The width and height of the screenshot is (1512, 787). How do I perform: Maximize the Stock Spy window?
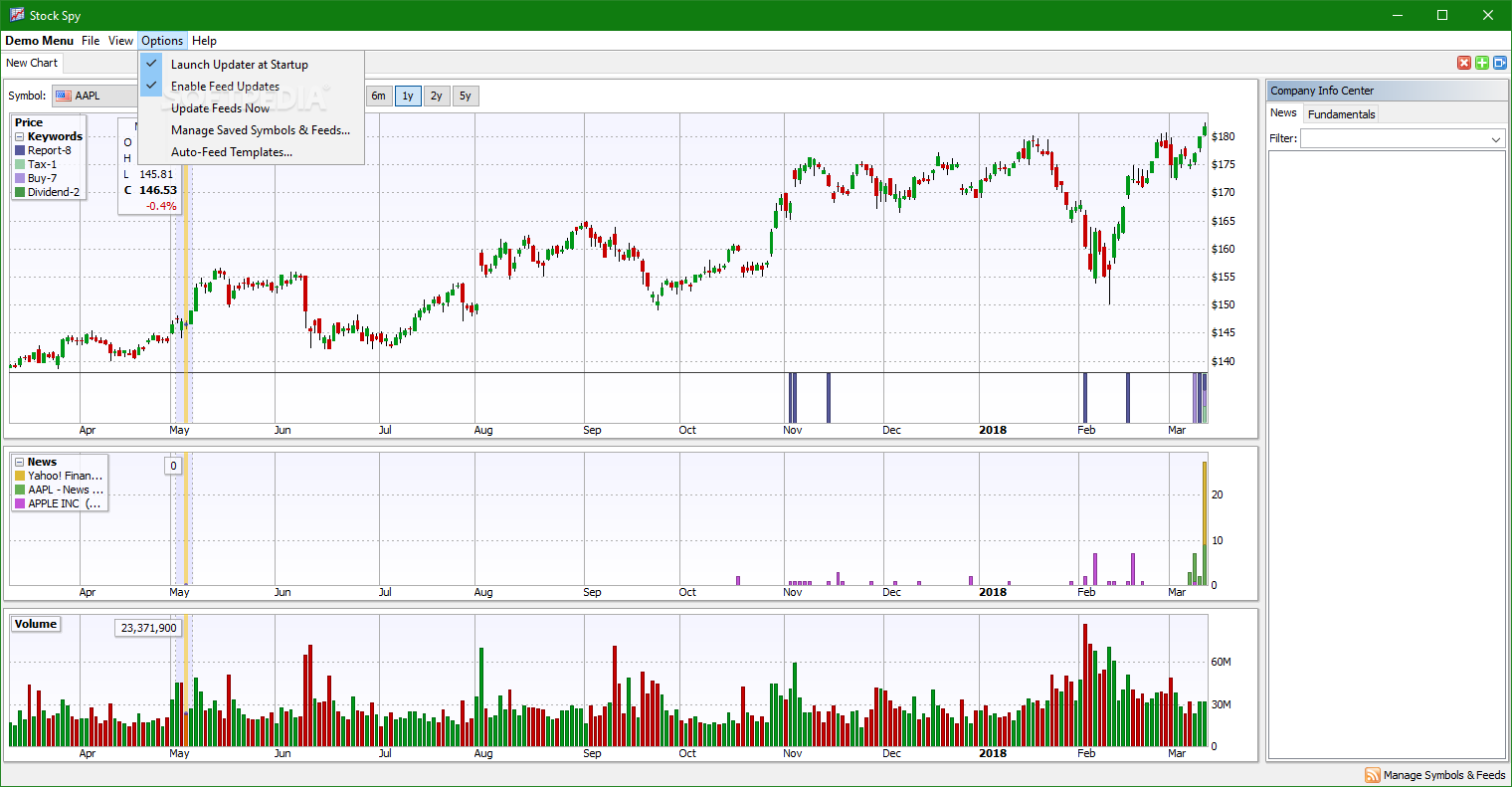(x=1442, y=15)
